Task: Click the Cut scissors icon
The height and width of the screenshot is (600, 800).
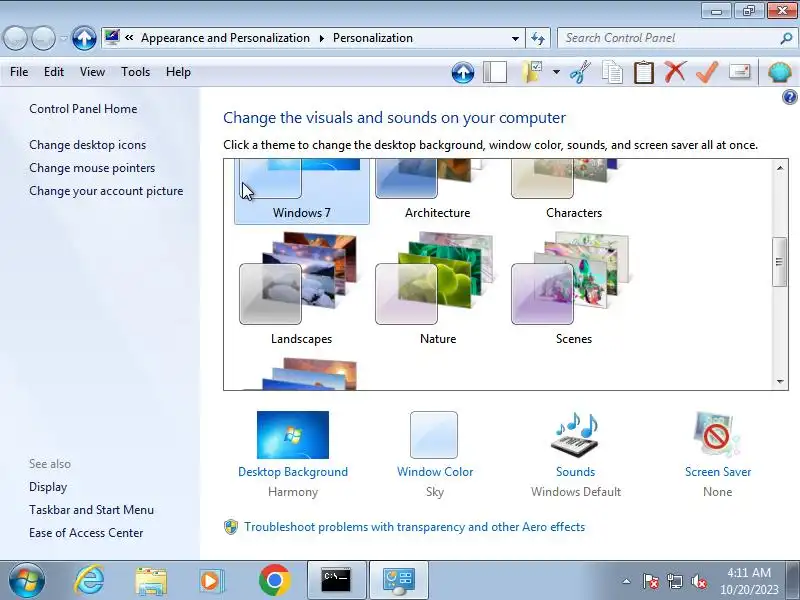Action: [580, 72]
